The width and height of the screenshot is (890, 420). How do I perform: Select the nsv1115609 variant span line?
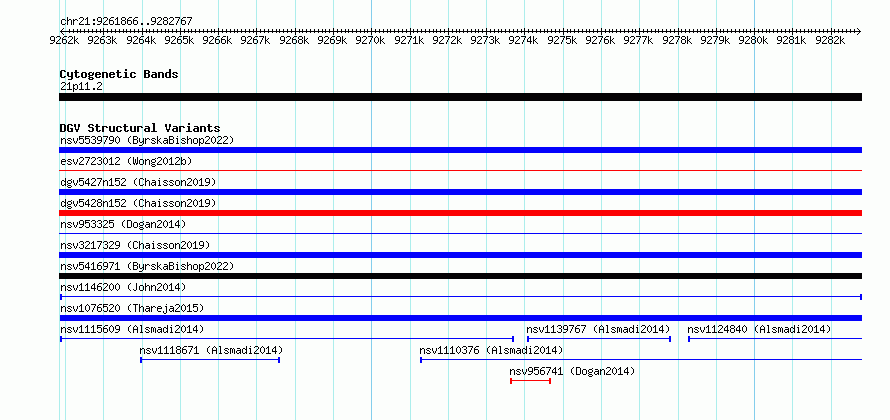(287, 339)
